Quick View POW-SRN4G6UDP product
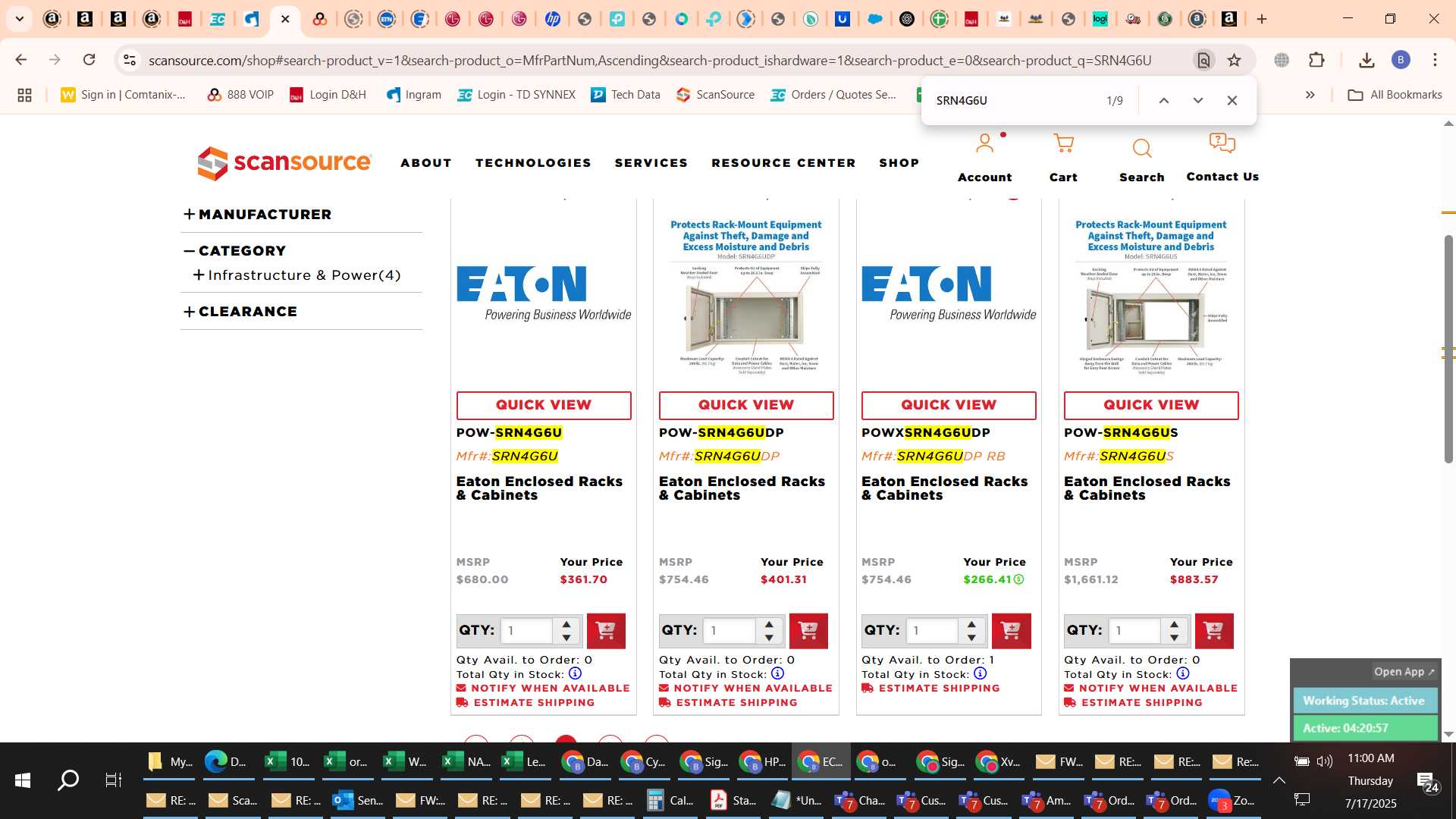The image size is (1456, 819). (x=746, y=405)
